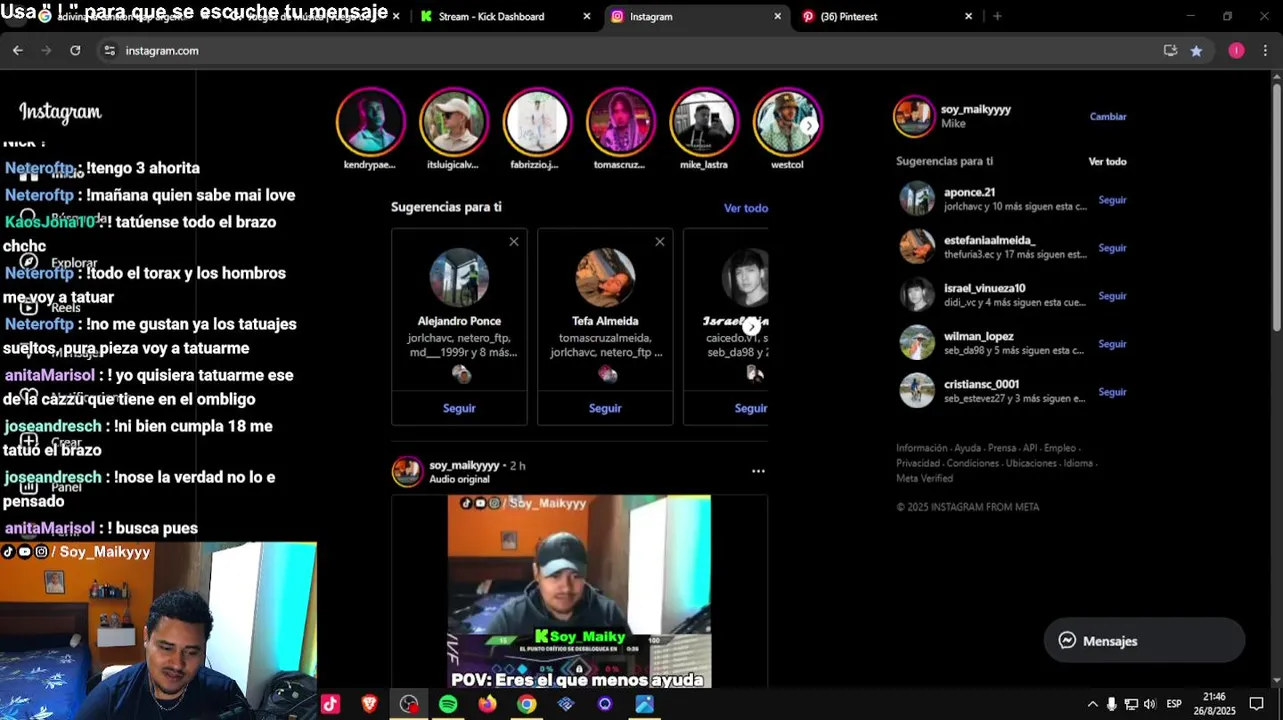Open the Privacidad footer link

(917, 464)
